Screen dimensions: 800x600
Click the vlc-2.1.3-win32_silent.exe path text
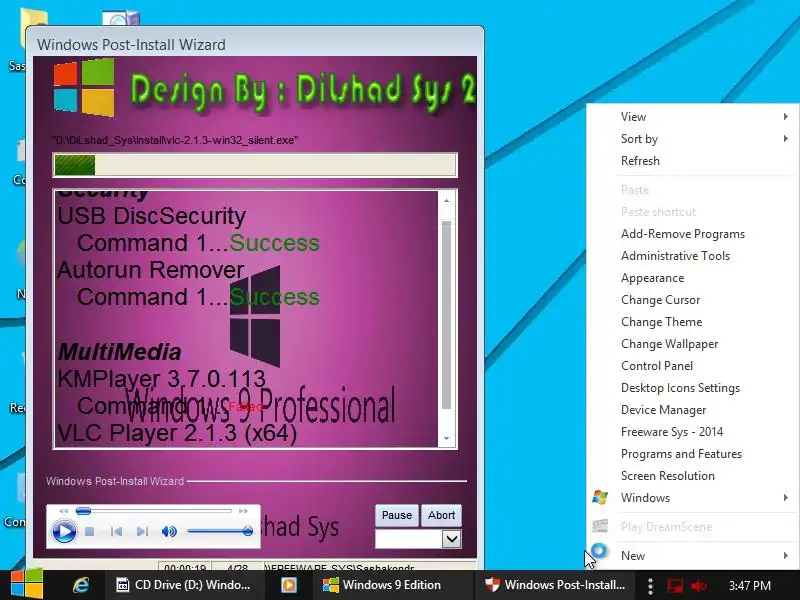(x=175, y=140)
